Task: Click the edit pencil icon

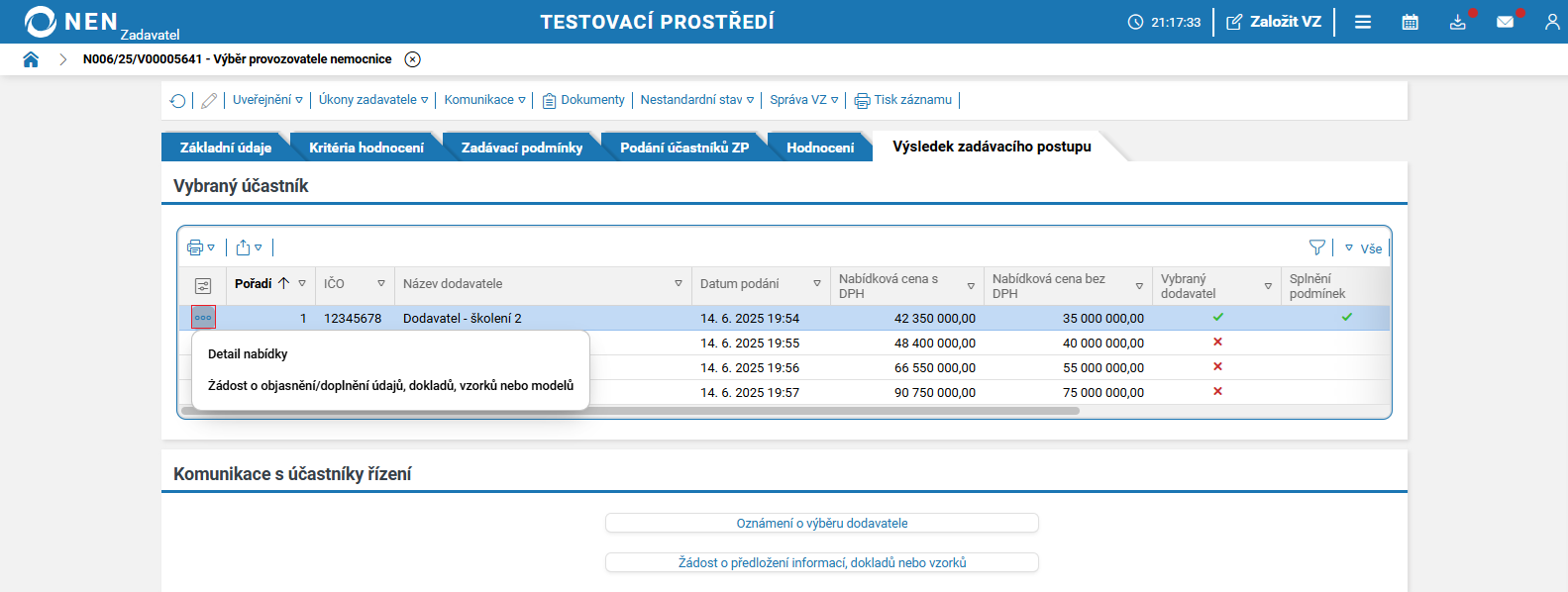Action: click(209, 100)
